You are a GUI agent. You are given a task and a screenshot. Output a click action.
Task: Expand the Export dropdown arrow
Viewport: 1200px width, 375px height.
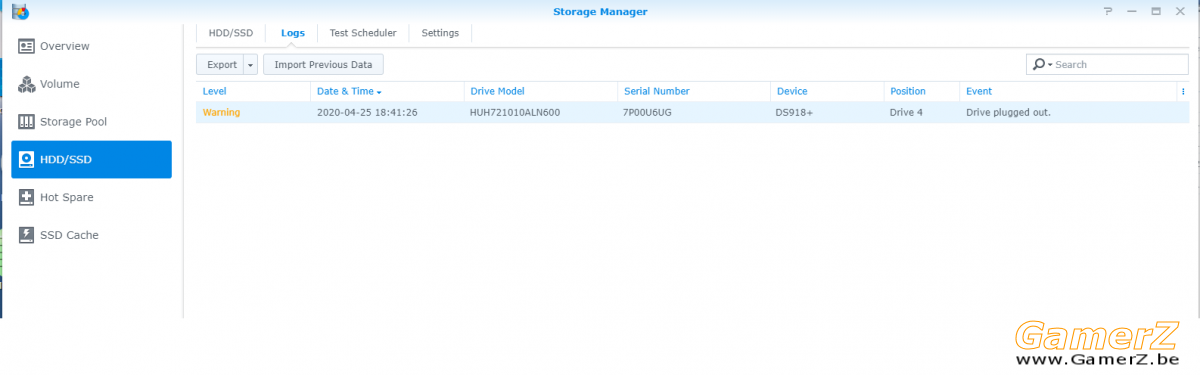(250, 65)
